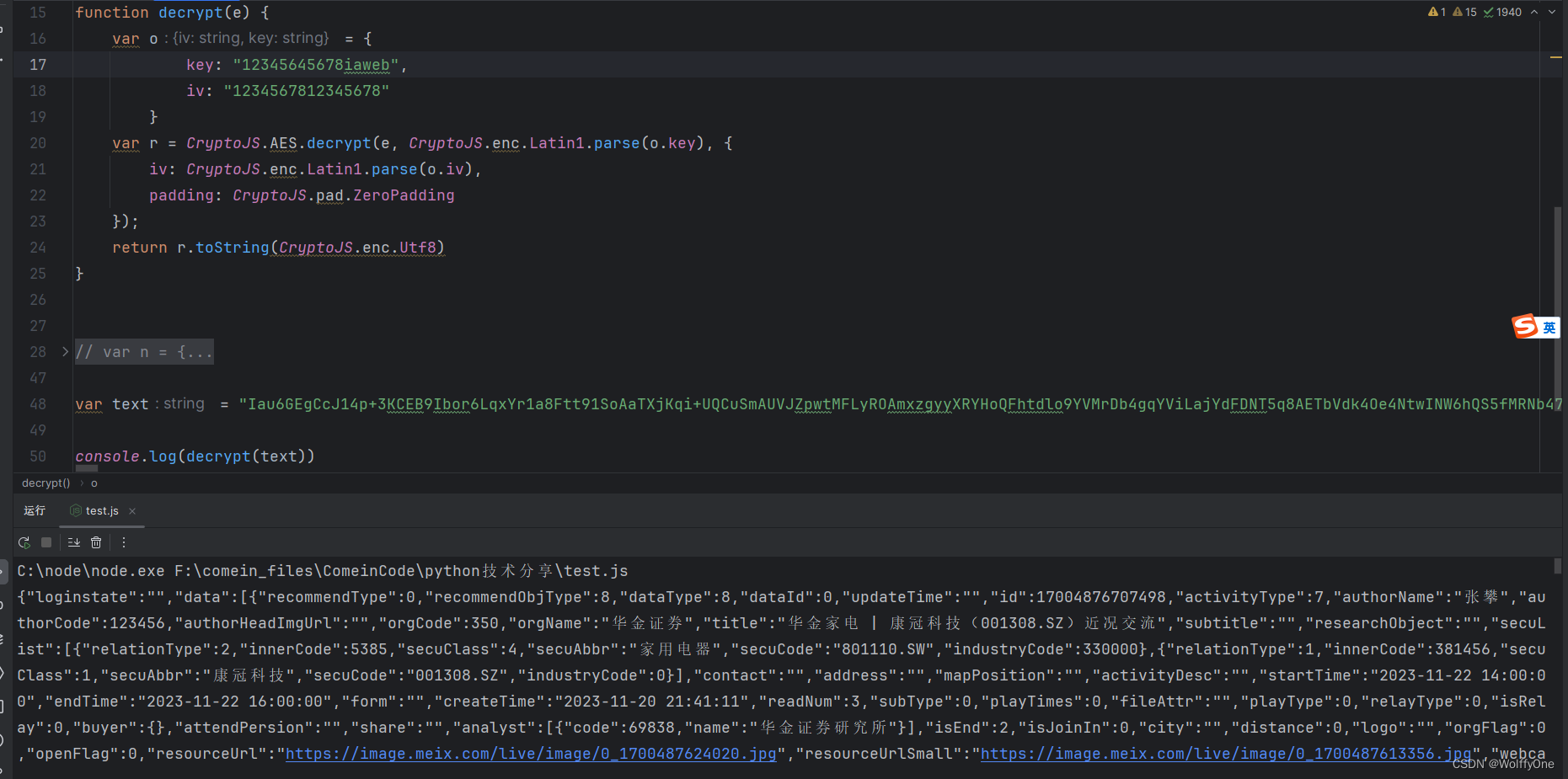Click '2023-11-20 21:41:11' in console output
1568x779 pixels.
click(652, 702)
